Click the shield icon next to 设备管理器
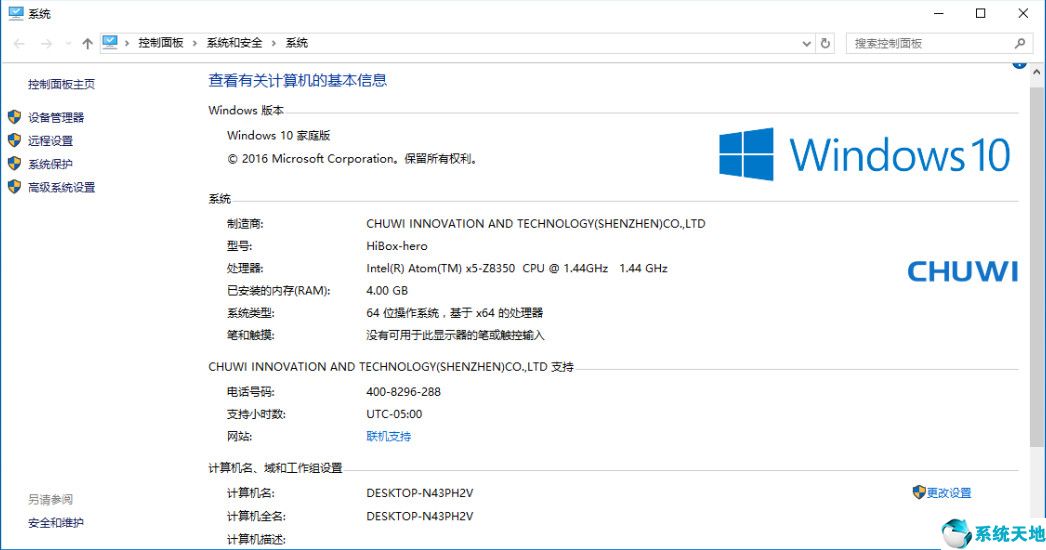This screenshot has width=1046, height=550. point(15,117)
